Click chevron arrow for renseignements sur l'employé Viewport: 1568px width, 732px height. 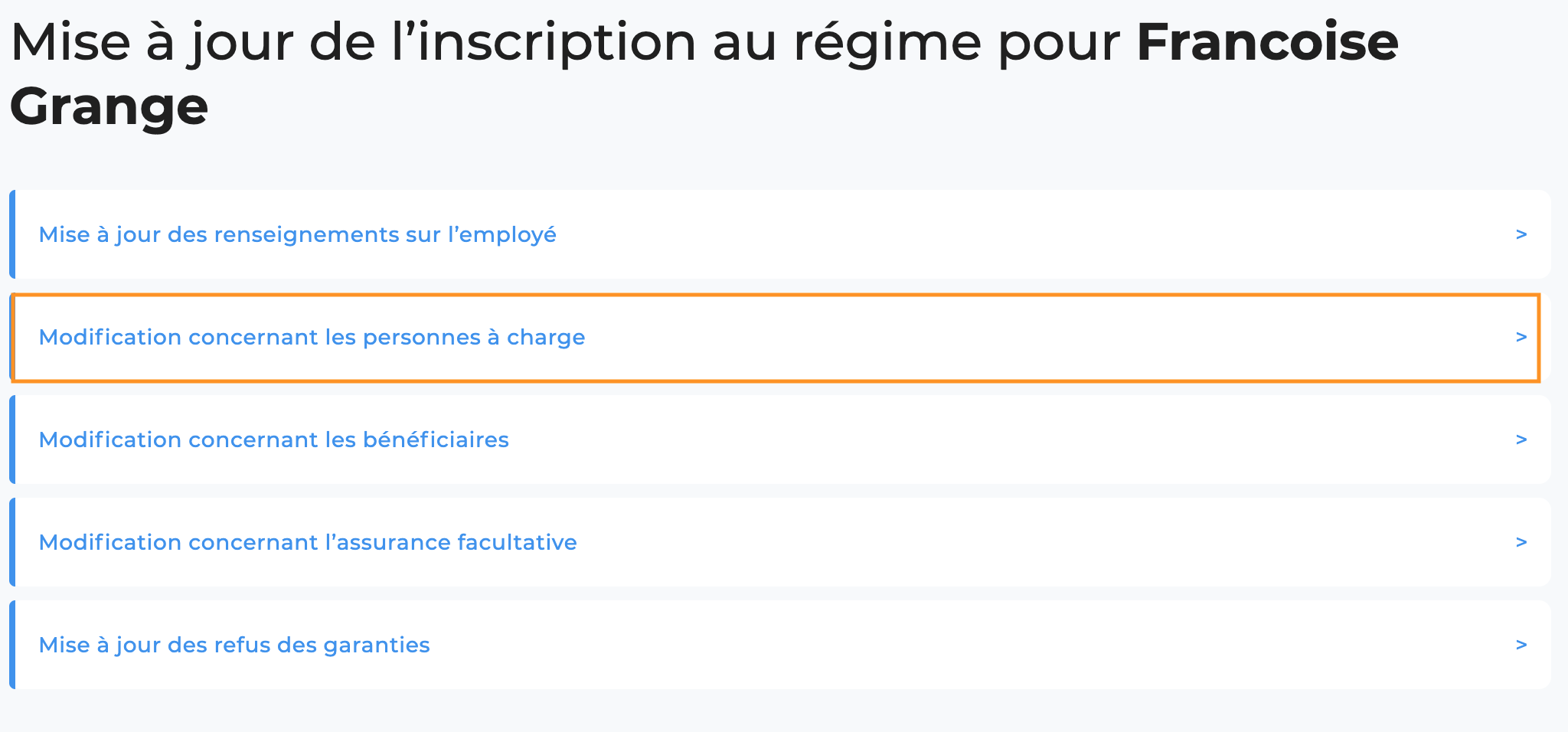coord(1521,234)
